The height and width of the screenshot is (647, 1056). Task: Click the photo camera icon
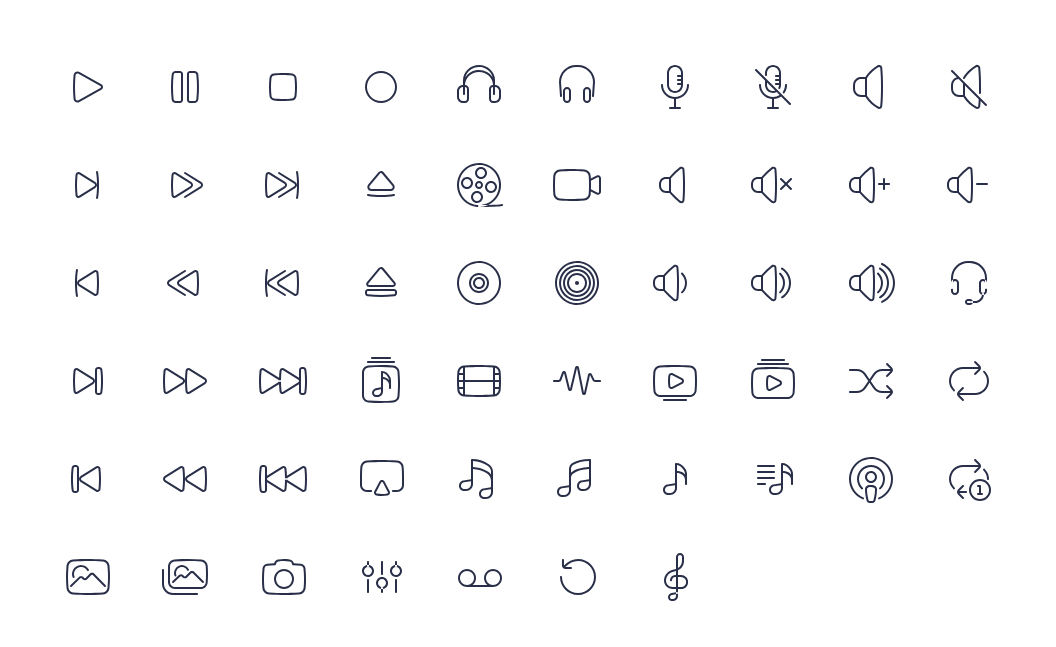coord(284,577)
